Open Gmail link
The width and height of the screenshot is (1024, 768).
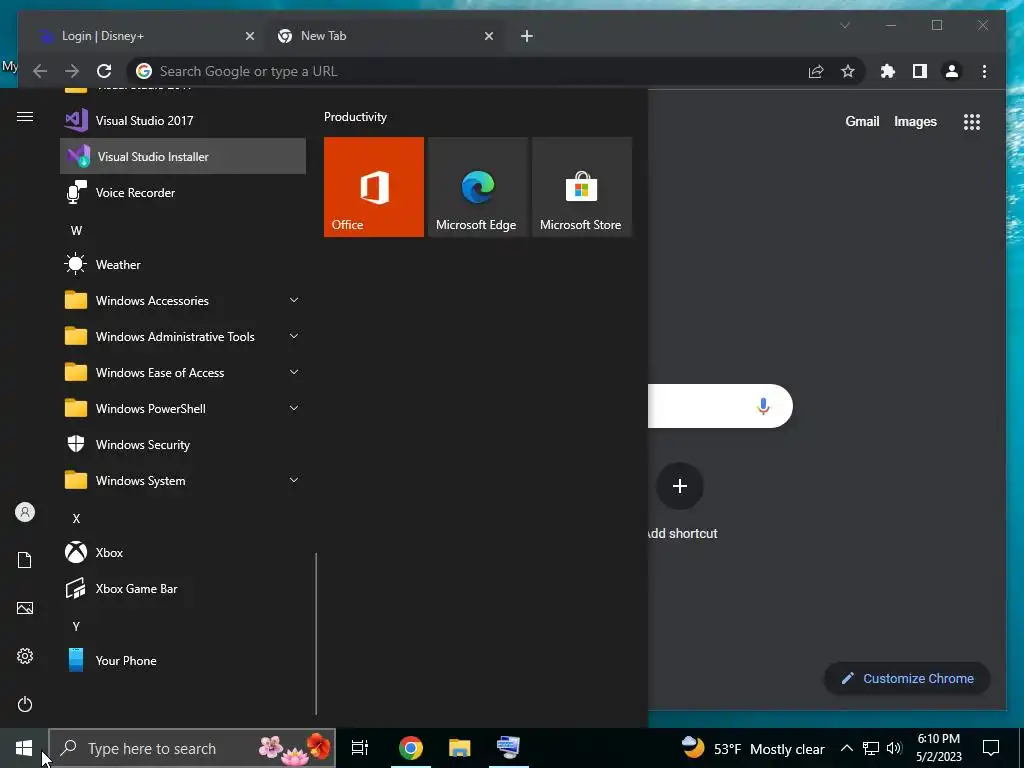tap(862, 121)
